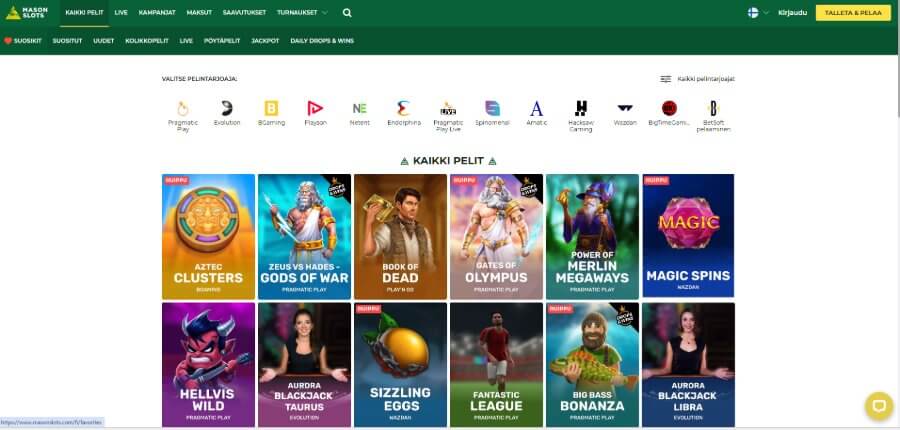Open the live chat bubble
The width and height of the screenshot is (900, 430).
879,406
